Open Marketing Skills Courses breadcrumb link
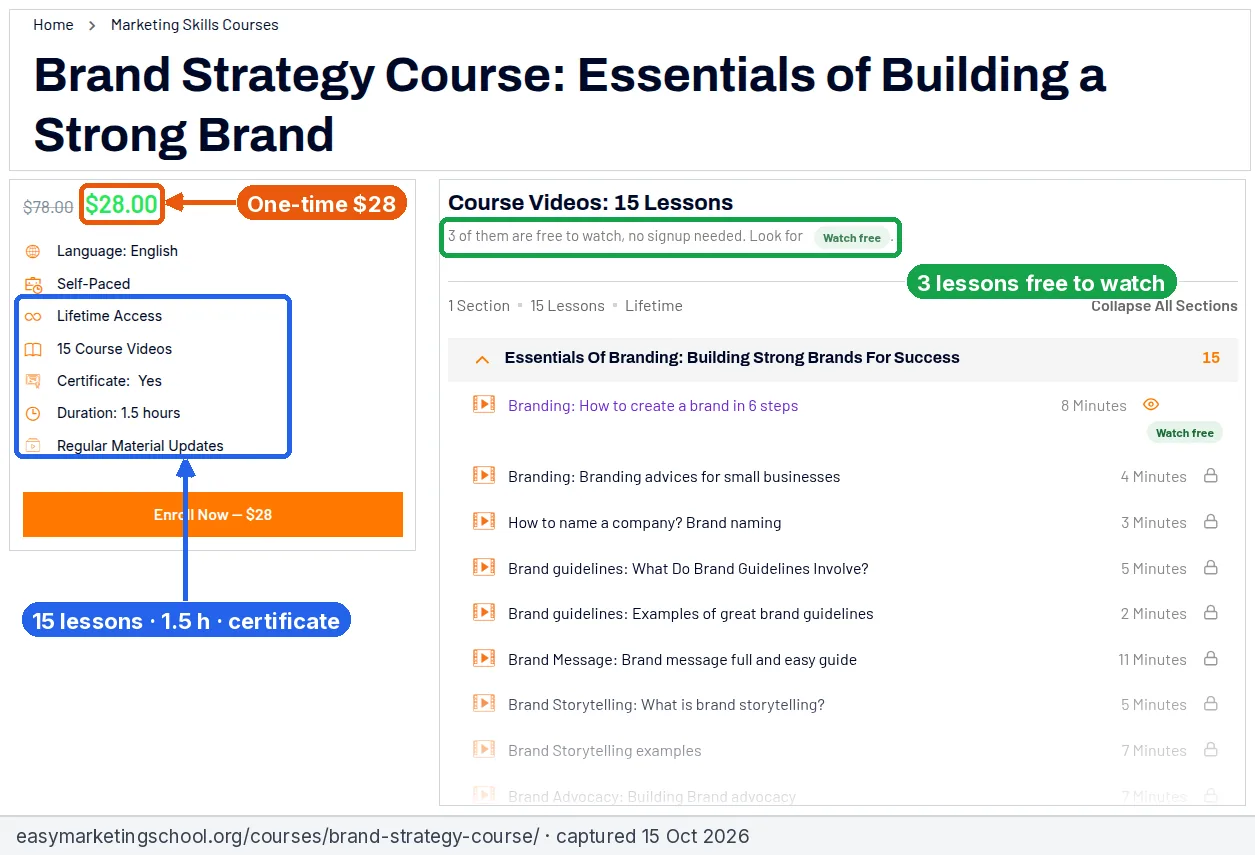 [x=195, y=25]
